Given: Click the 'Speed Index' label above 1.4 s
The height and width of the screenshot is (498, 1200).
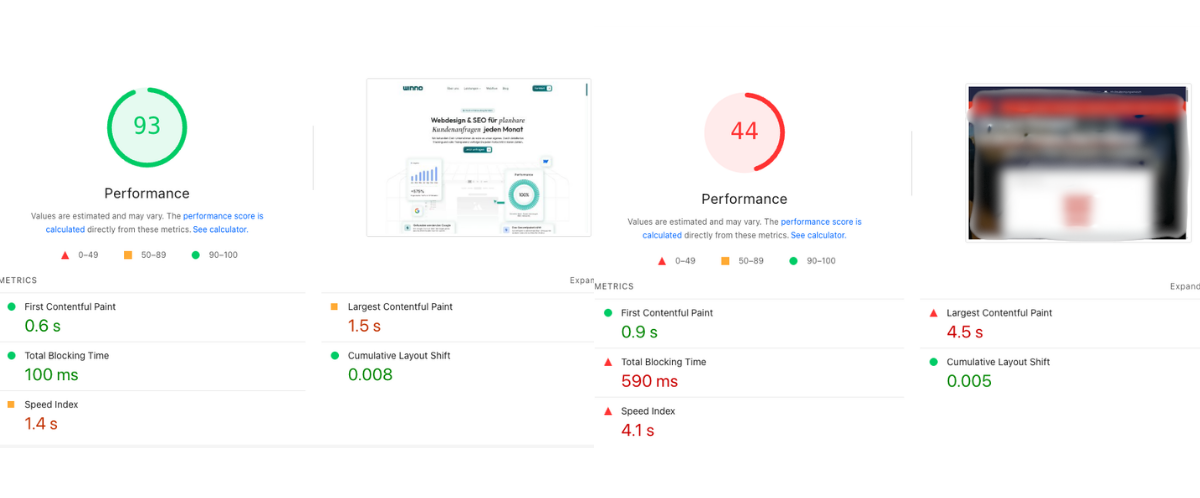Looking at the screenshot, I should [51, 405].
